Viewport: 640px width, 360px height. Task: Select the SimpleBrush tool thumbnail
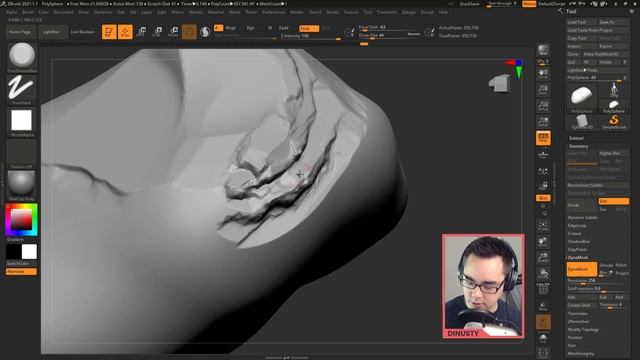pos(613,122)
